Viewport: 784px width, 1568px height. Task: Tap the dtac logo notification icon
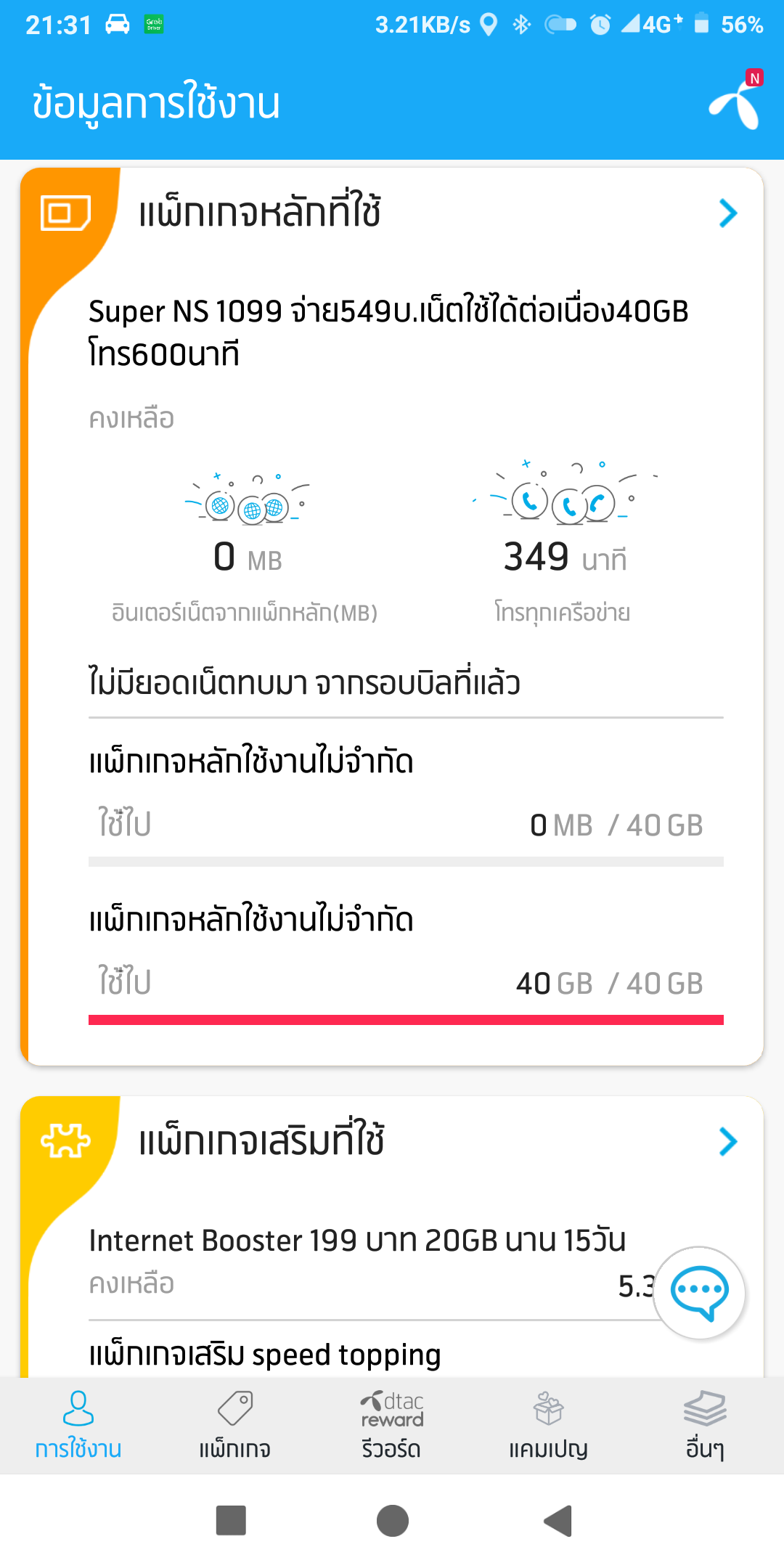pos(736,102)
